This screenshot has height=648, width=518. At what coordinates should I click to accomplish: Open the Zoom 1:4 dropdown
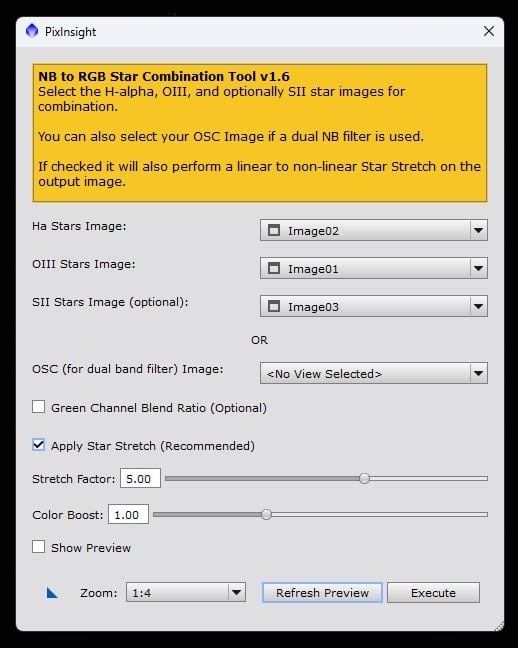point(186,592)
